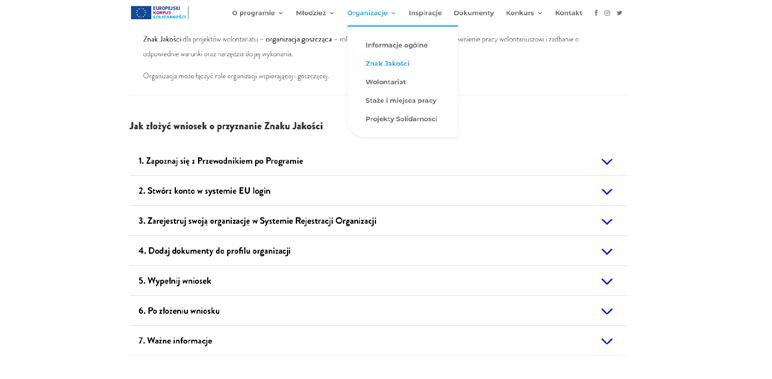The width and height of the screenshot is (772, 379).
Task: Expand step 1 Zapoznaj się z Przewodnikiem chevron
Action: pyautogui.click(x=607, y=161)
